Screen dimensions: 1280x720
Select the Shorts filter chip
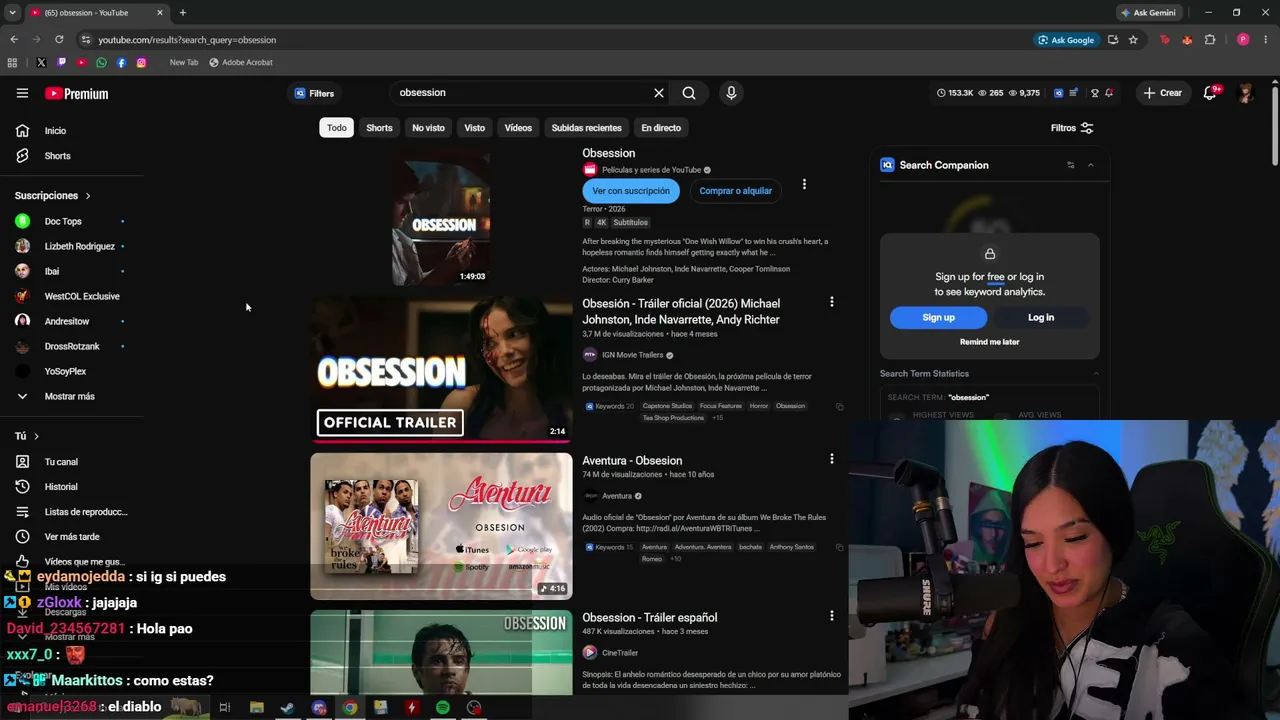379,128
